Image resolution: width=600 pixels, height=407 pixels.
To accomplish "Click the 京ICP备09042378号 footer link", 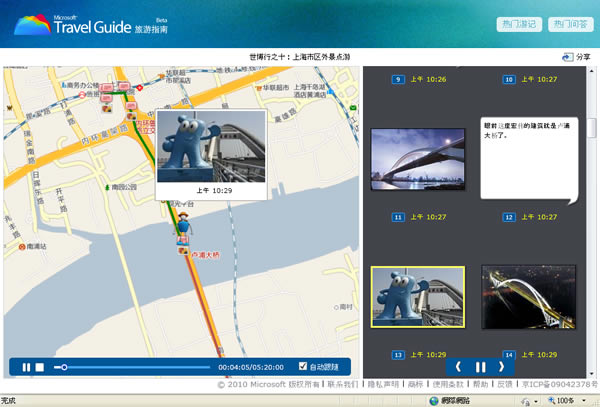I will 560,384.
